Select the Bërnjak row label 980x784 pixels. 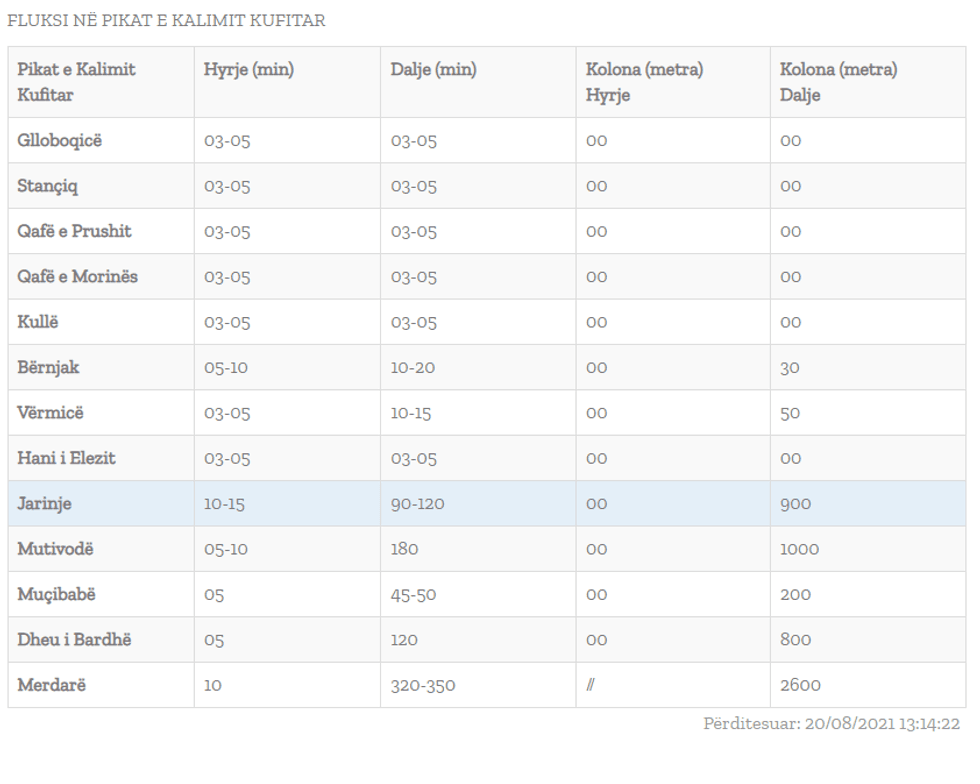[48, 367]
